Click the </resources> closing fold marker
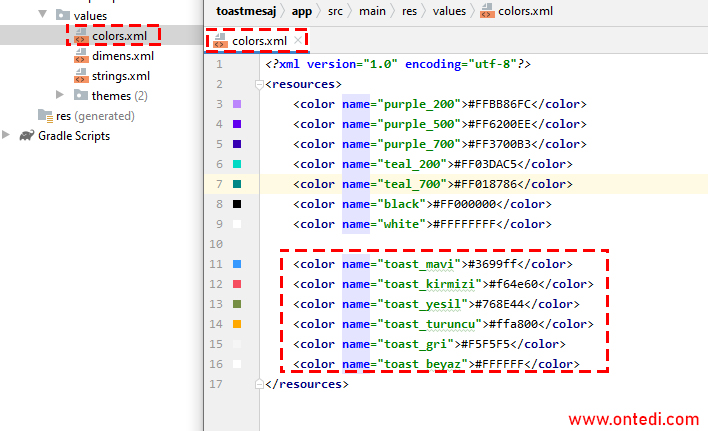The height and width of the screenshot is (431, 708). [259, 384]
